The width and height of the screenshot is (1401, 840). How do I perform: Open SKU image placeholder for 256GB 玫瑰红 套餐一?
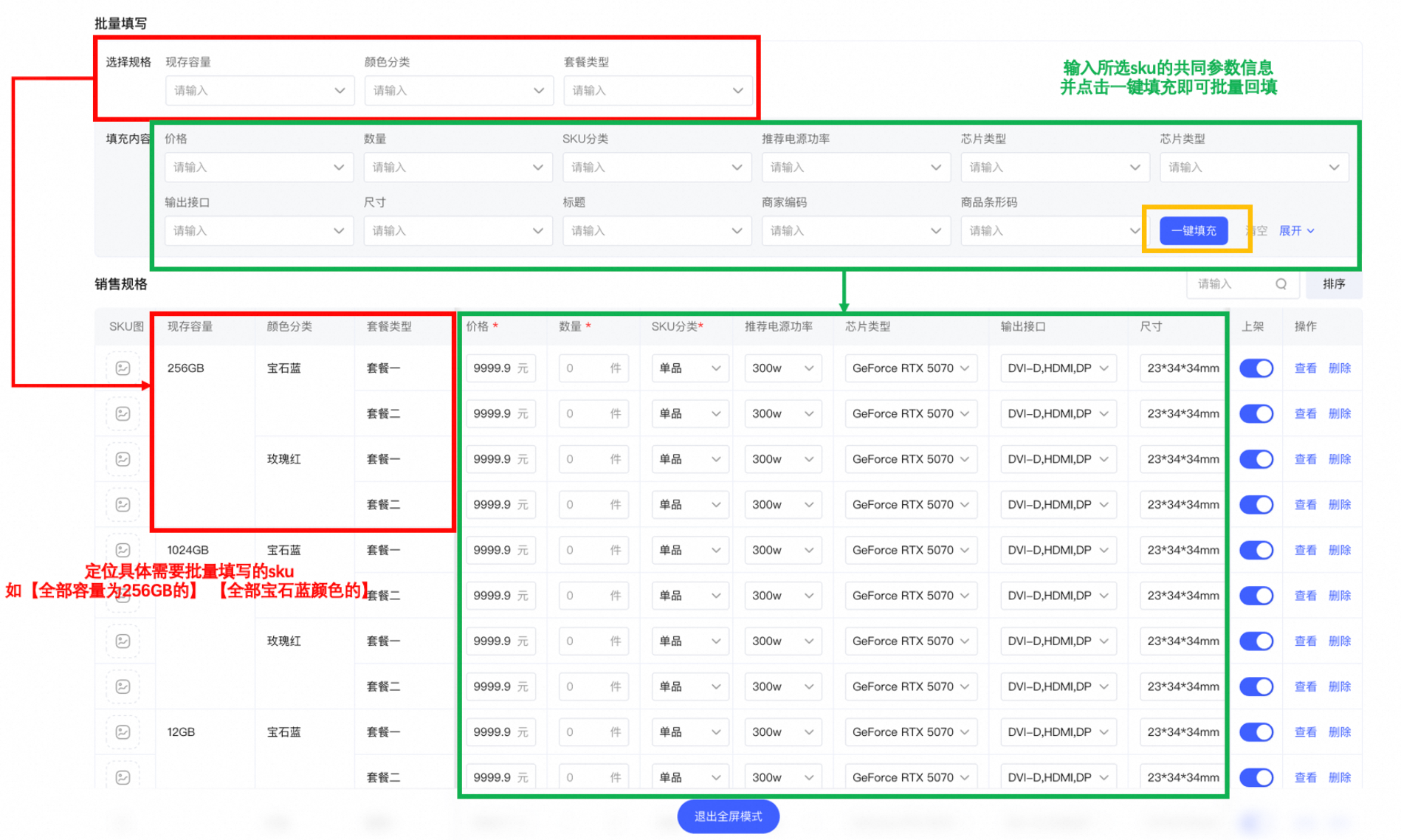123,459
